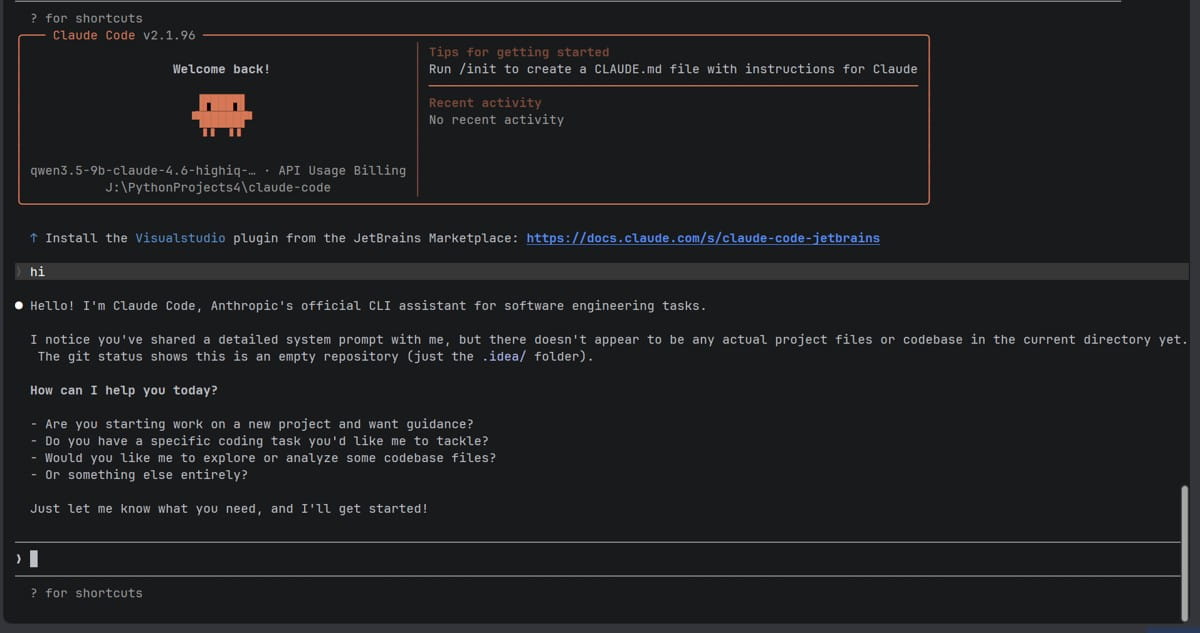Click the 'Welcome back!' greeting text
The image size is (1200, 633).
coord(221,69)
